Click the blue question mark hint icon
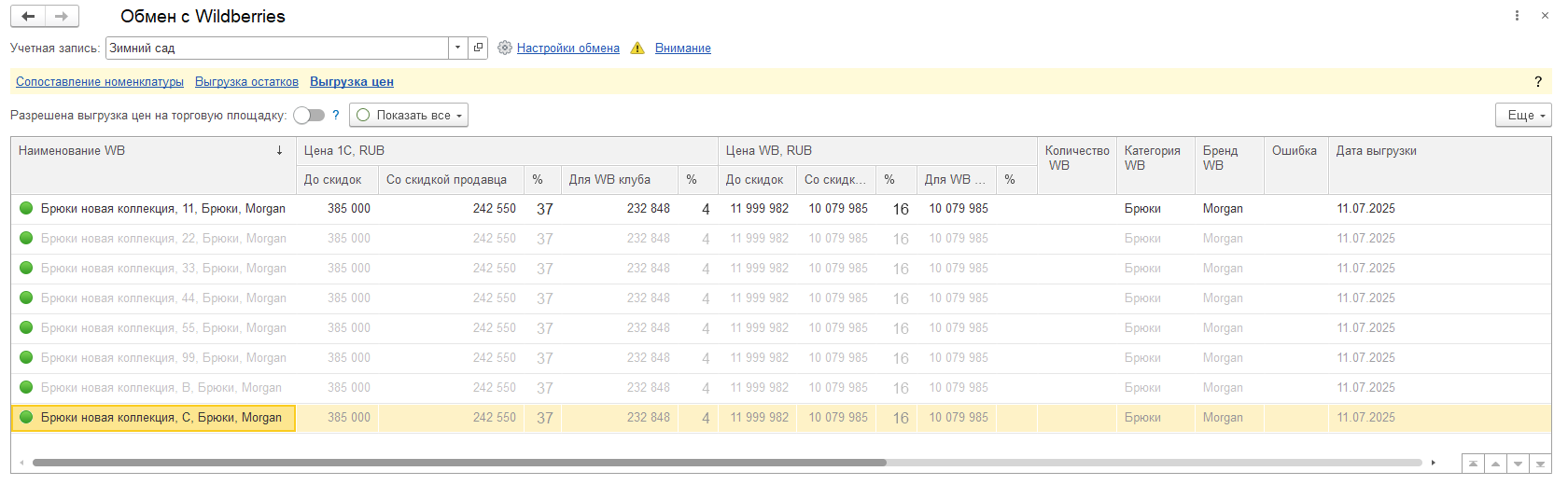The width and height of the screenshot is (1568, 485). pyautogui.click(x=336, y=116)
